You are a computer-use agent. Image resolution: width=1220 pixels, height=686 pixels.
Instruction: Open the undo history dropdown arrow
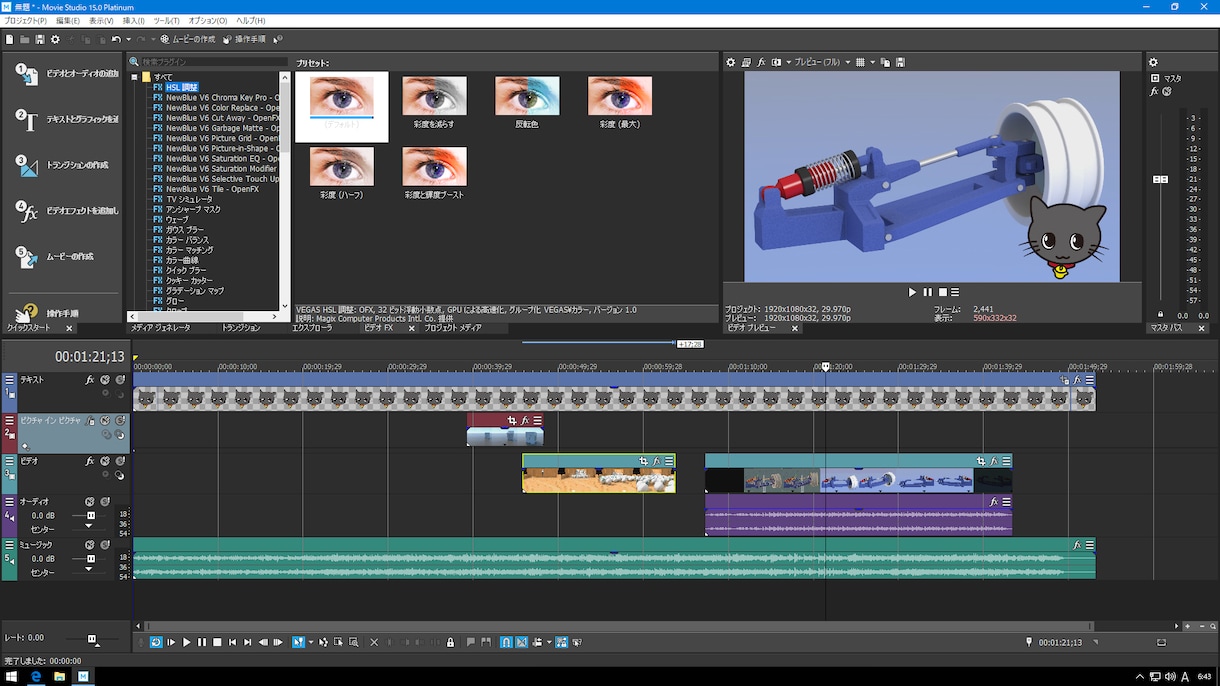[x=128, y=39]
